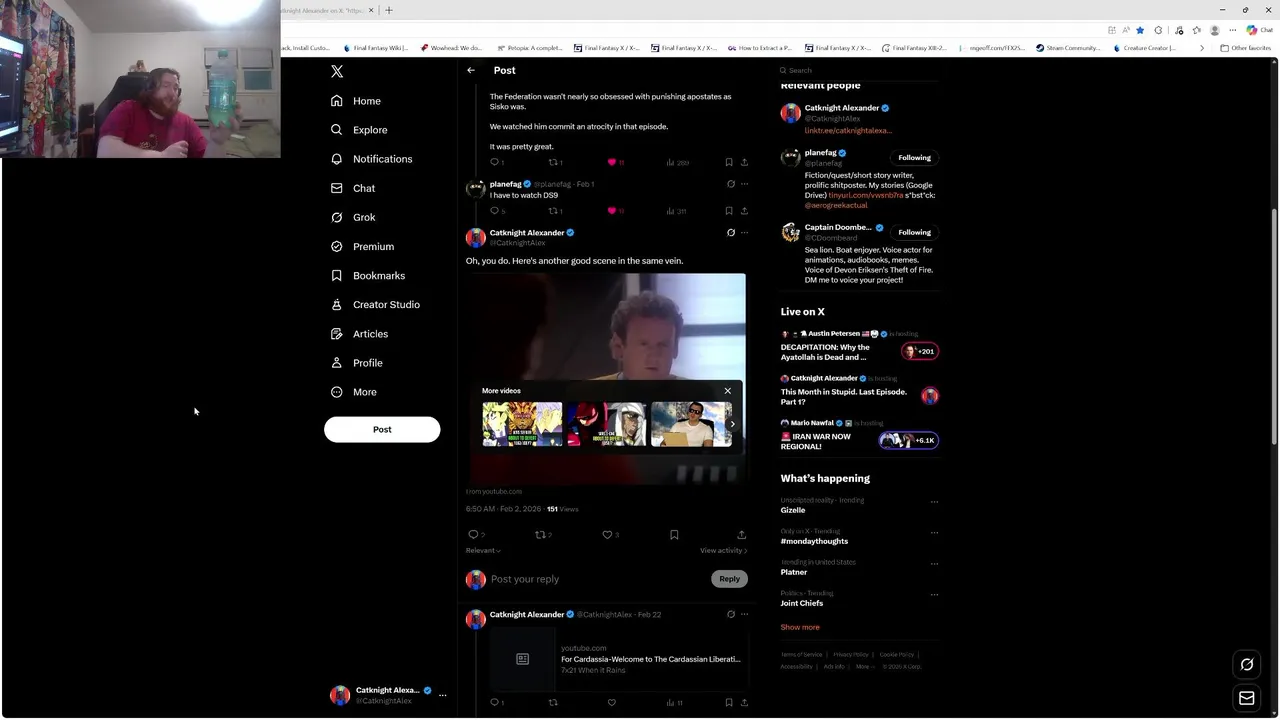
Task: Click Grok icon on 'Oh, you do' post
Action: pos(731,233)
